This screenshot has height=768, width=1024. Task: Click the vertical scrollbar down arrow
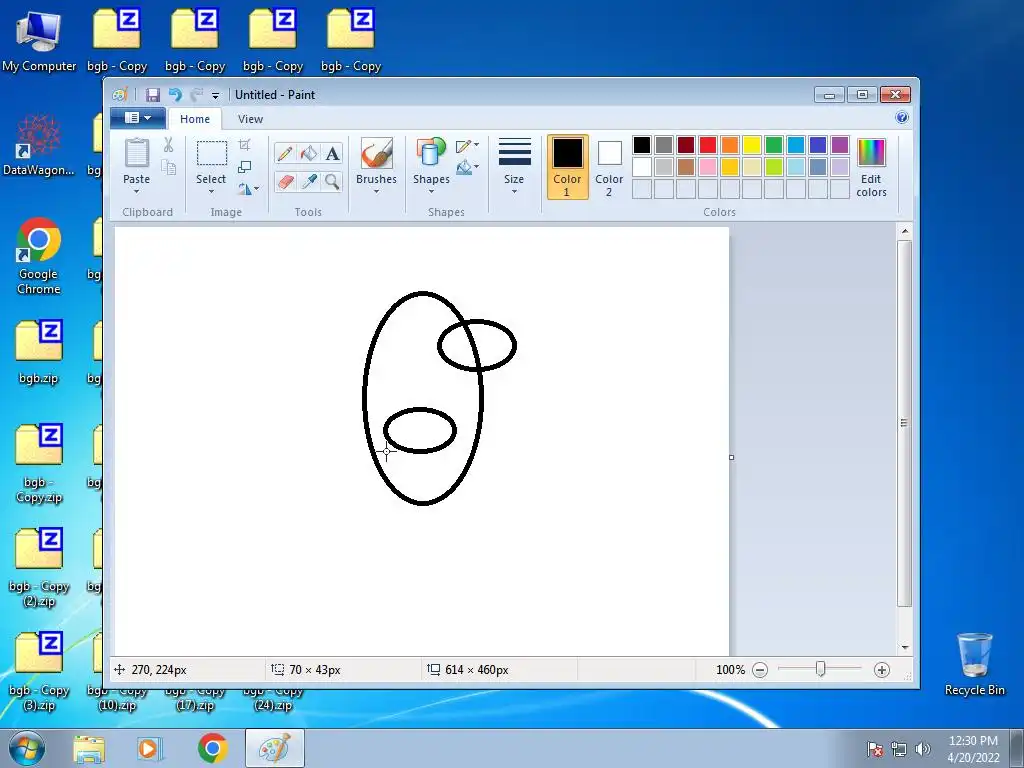click(x=904, y=647)
